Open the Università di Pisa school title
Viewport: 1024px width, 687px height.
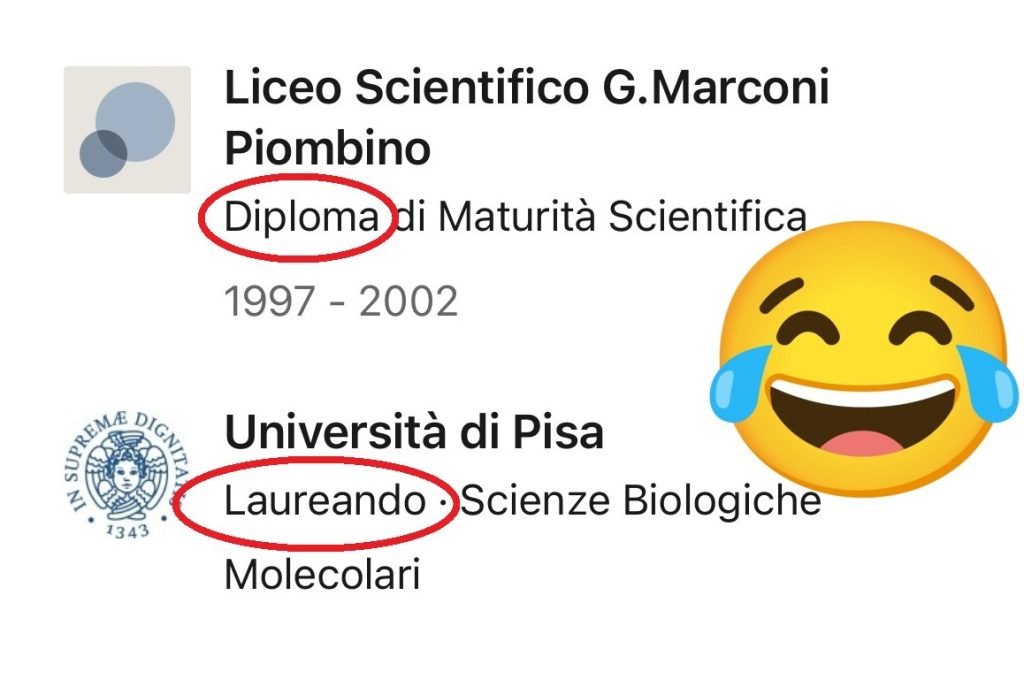414,433
